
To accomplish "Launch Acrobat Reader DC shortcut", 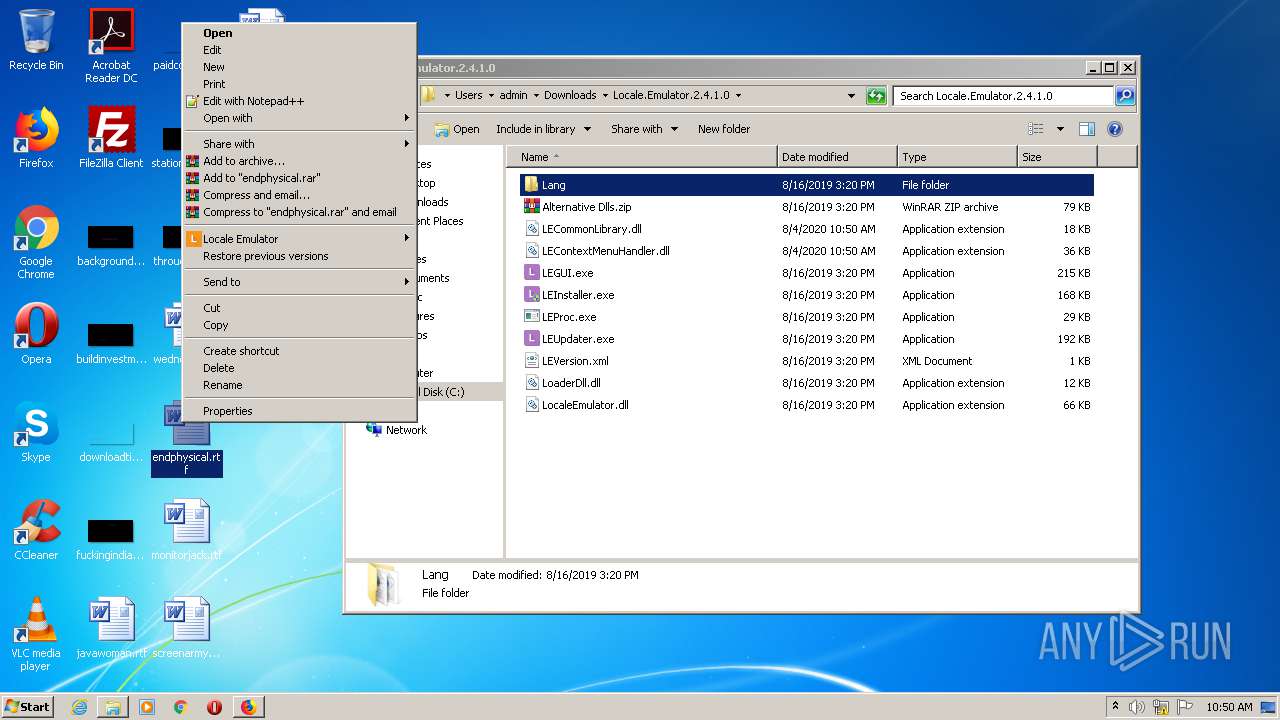I will click(x=110, y=46).
